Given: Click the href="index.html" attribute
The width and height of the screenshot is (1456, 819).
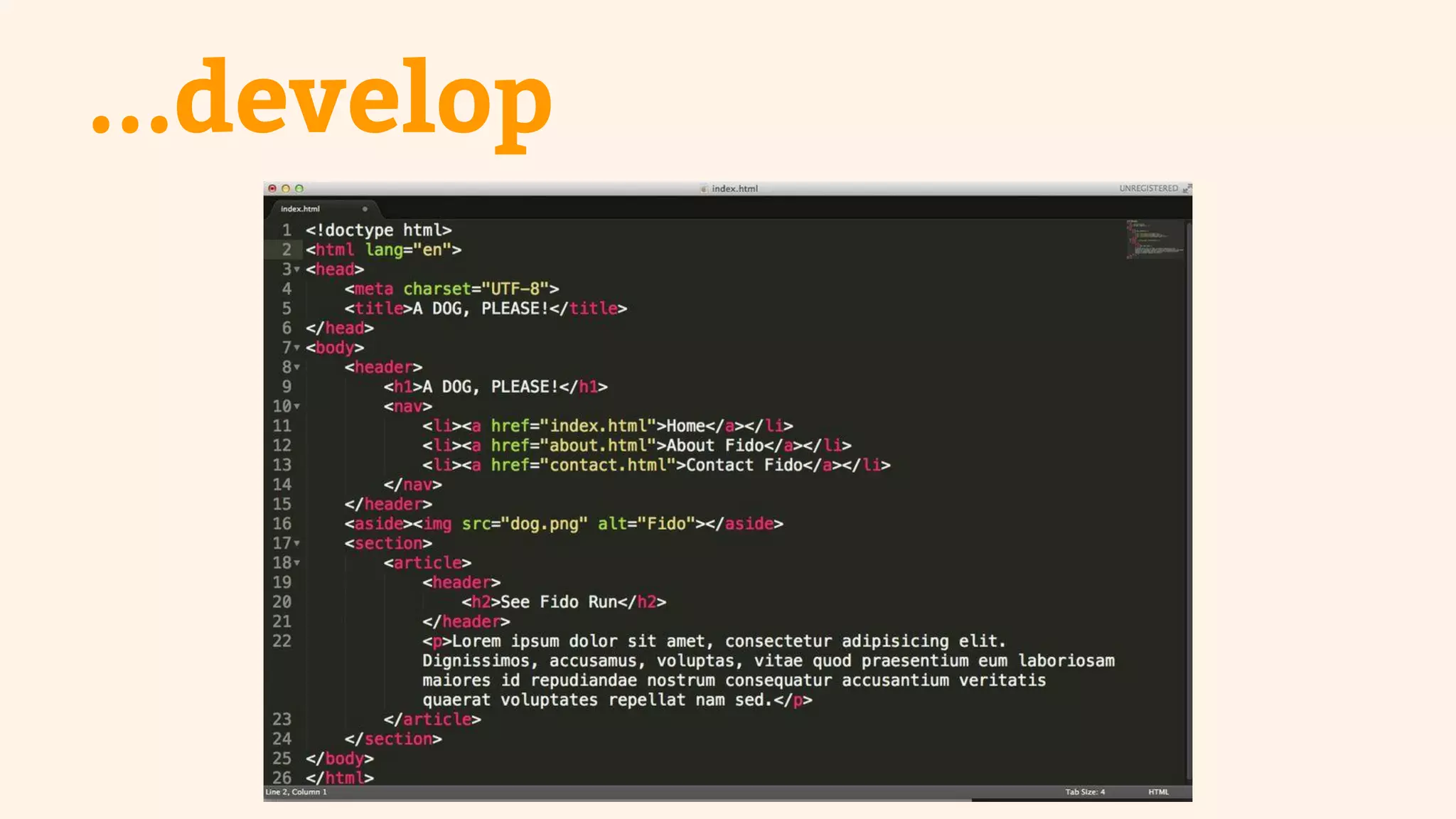Looking at the screenshot, I should click(573, 426).
